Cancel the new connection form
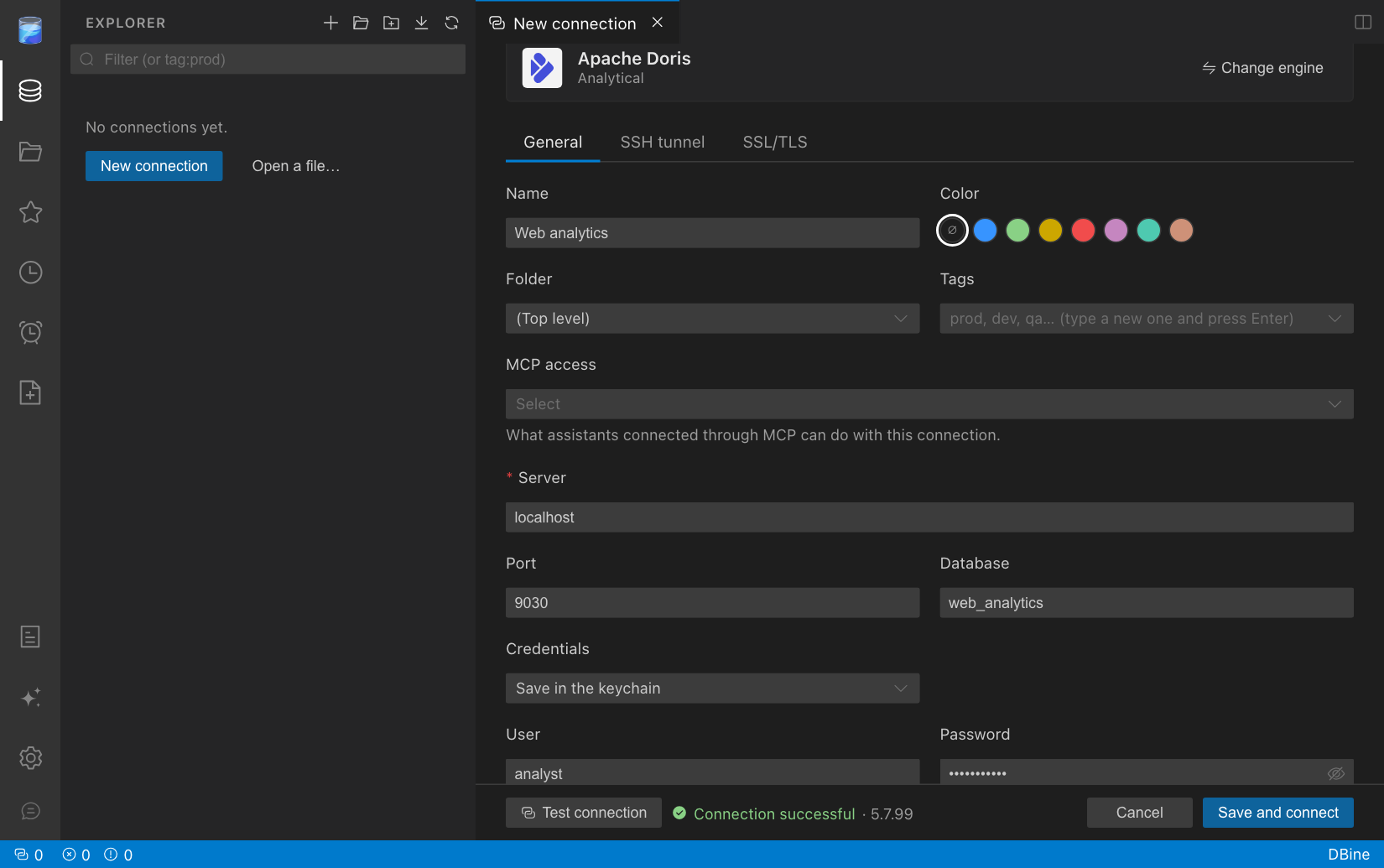Image resolution: width=1384 pixels, height=868 pixels. 1139,813
